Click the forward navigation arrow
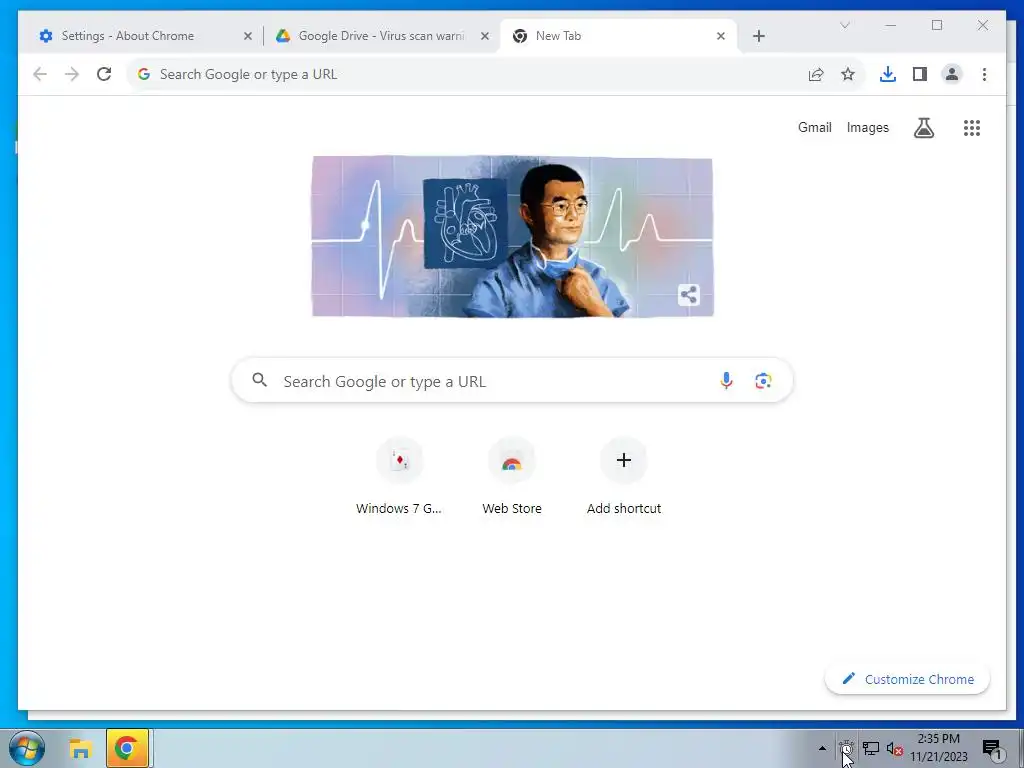Screen dimensions: 1024x768 click(72, 74)
